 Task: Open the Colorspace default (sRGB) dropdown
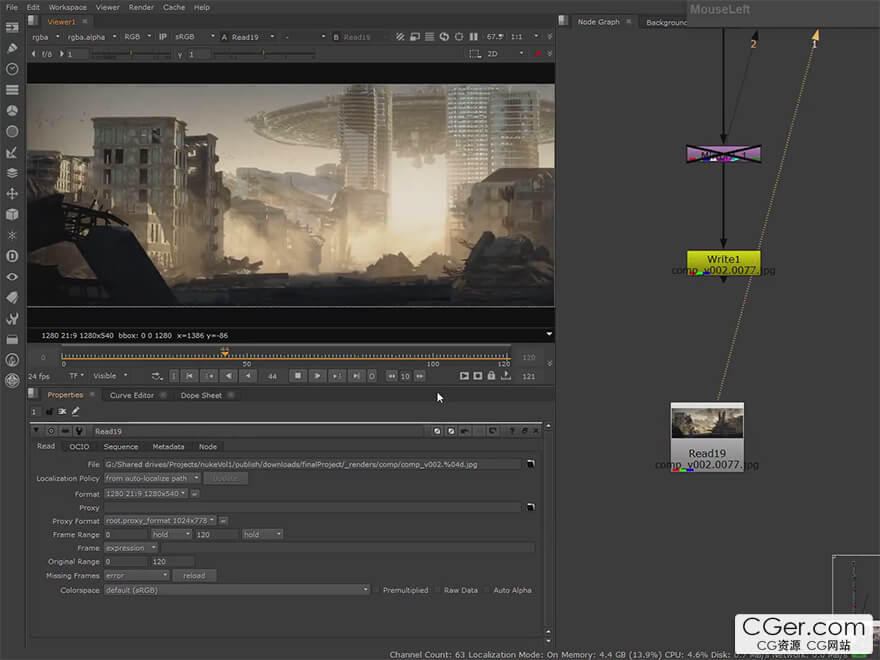point(237,590)
